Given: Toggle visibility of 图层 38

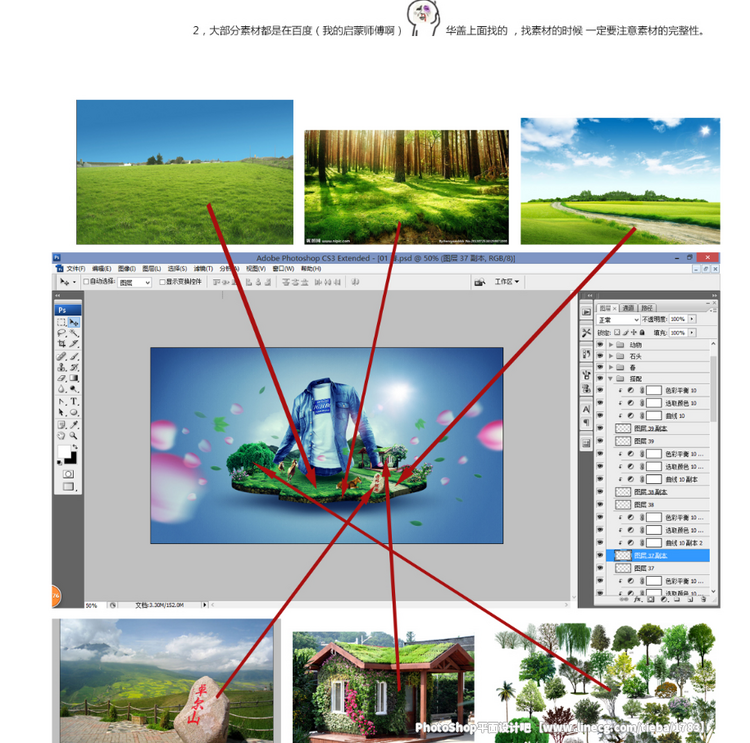Looking at the screenshot, I should tap(600, 504).
